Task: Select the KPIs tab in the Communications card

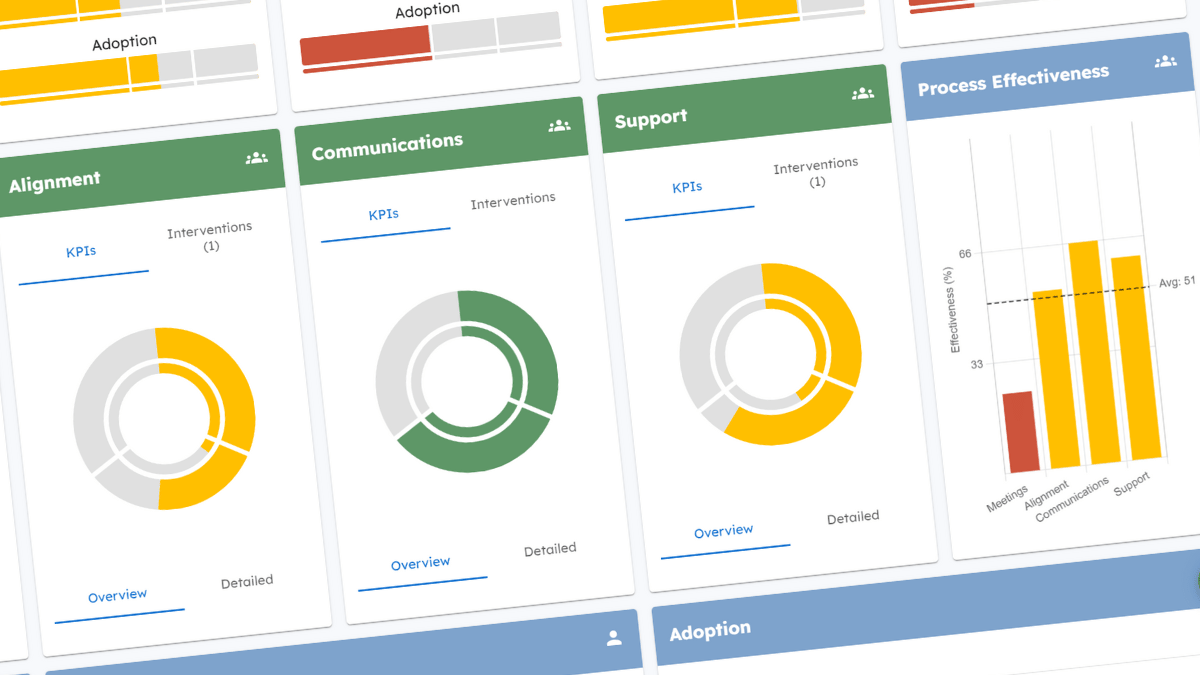Action: point(384,215)
